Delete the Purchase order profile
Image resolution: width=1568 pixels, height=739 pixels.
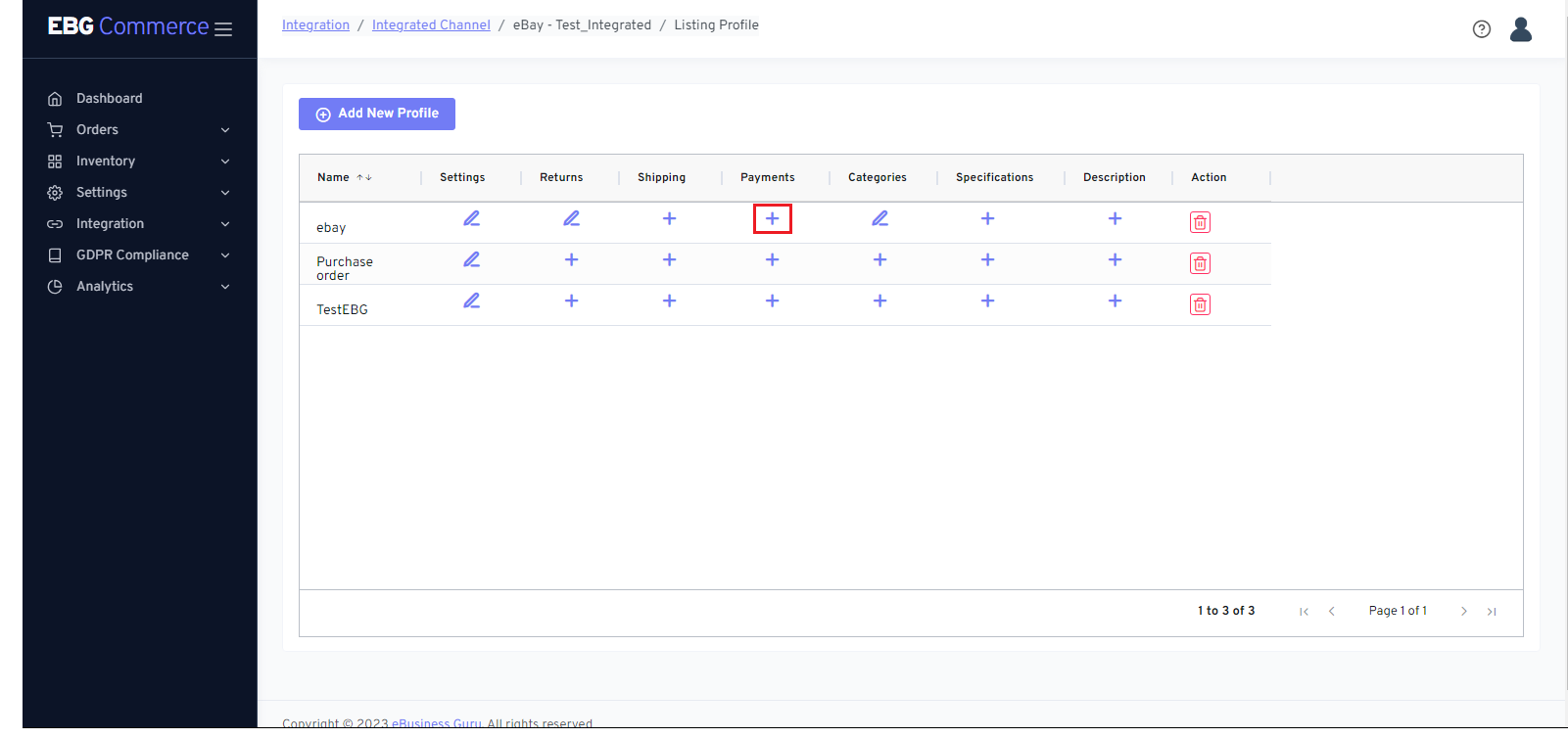(x=1200, y=263)
